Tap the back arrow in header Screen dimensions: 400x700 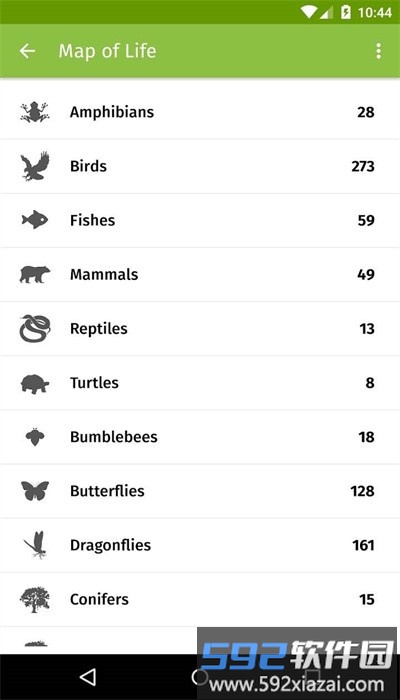pyautogui.click(x=27, y=51)
